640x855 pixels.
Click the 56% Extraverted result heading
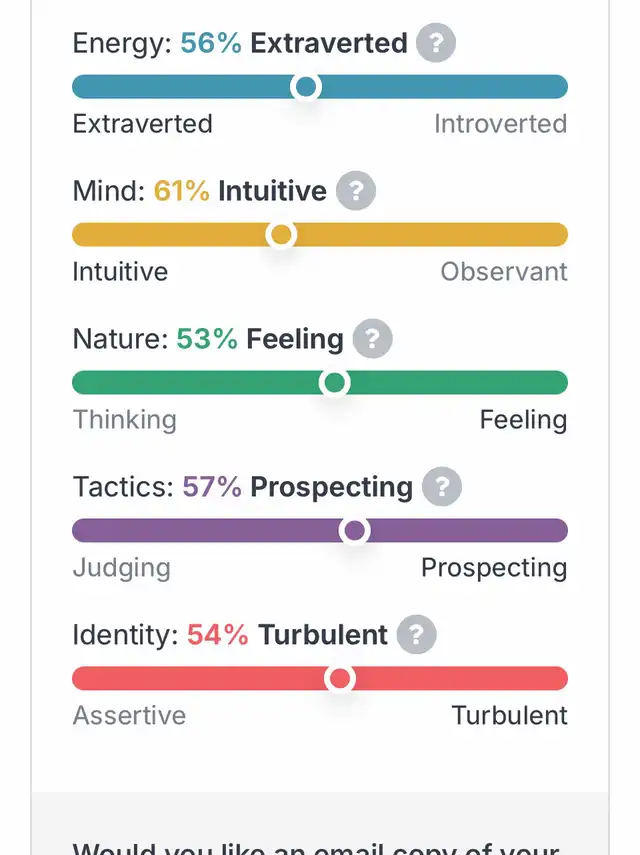click(x=294, y=44)
